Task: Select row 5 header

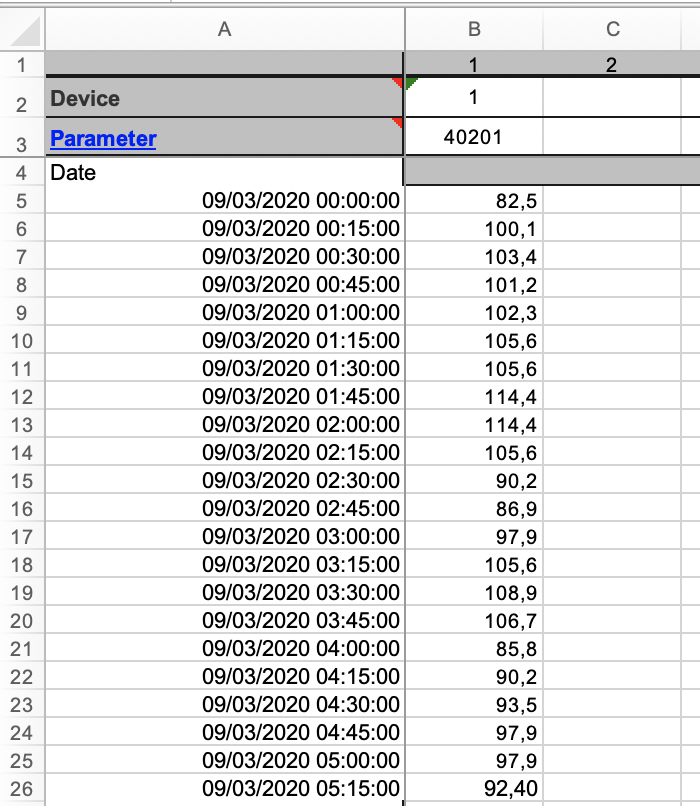Action: [21, 201]
